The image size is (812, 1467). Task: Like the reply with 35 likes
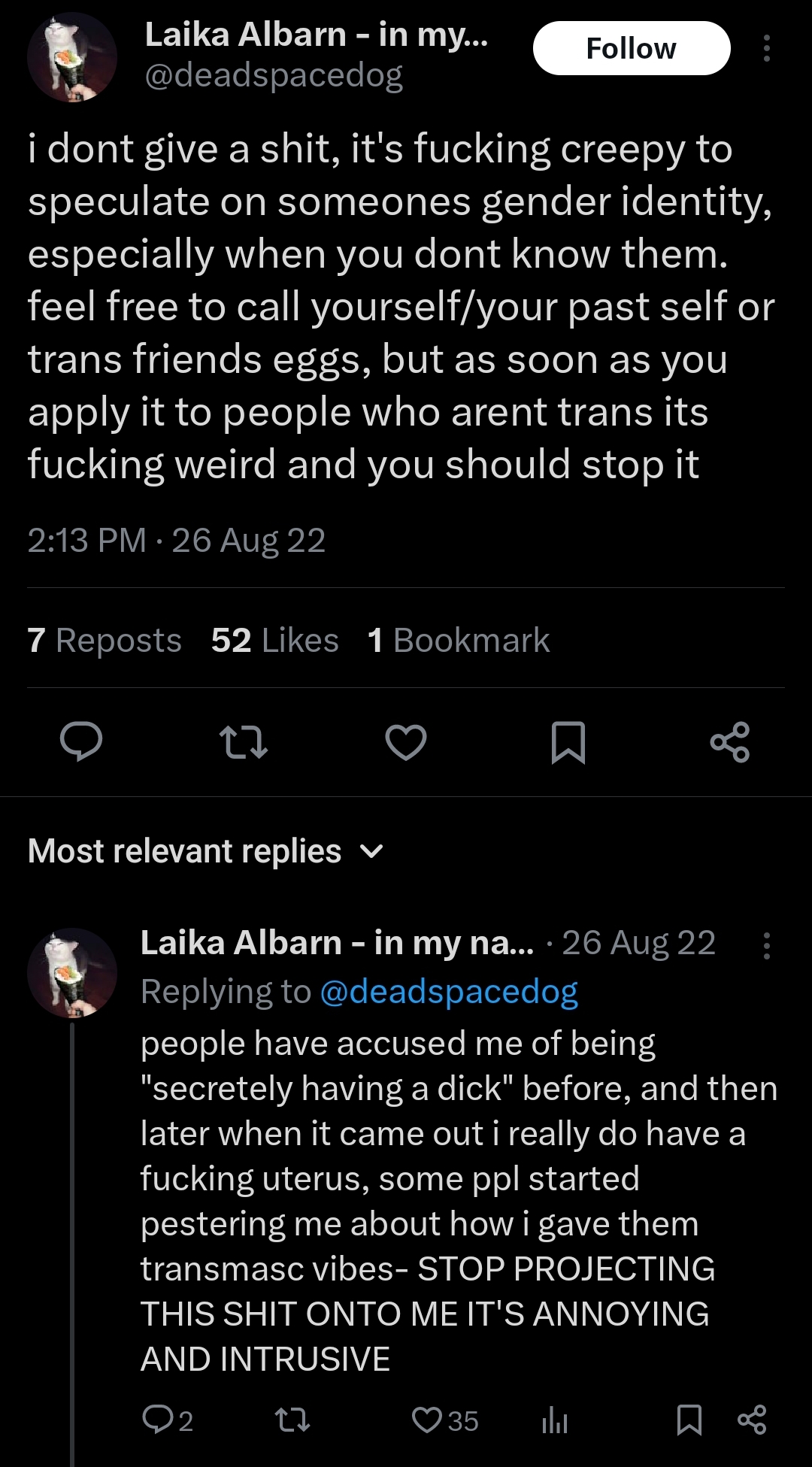click(x=428, y=1420)
